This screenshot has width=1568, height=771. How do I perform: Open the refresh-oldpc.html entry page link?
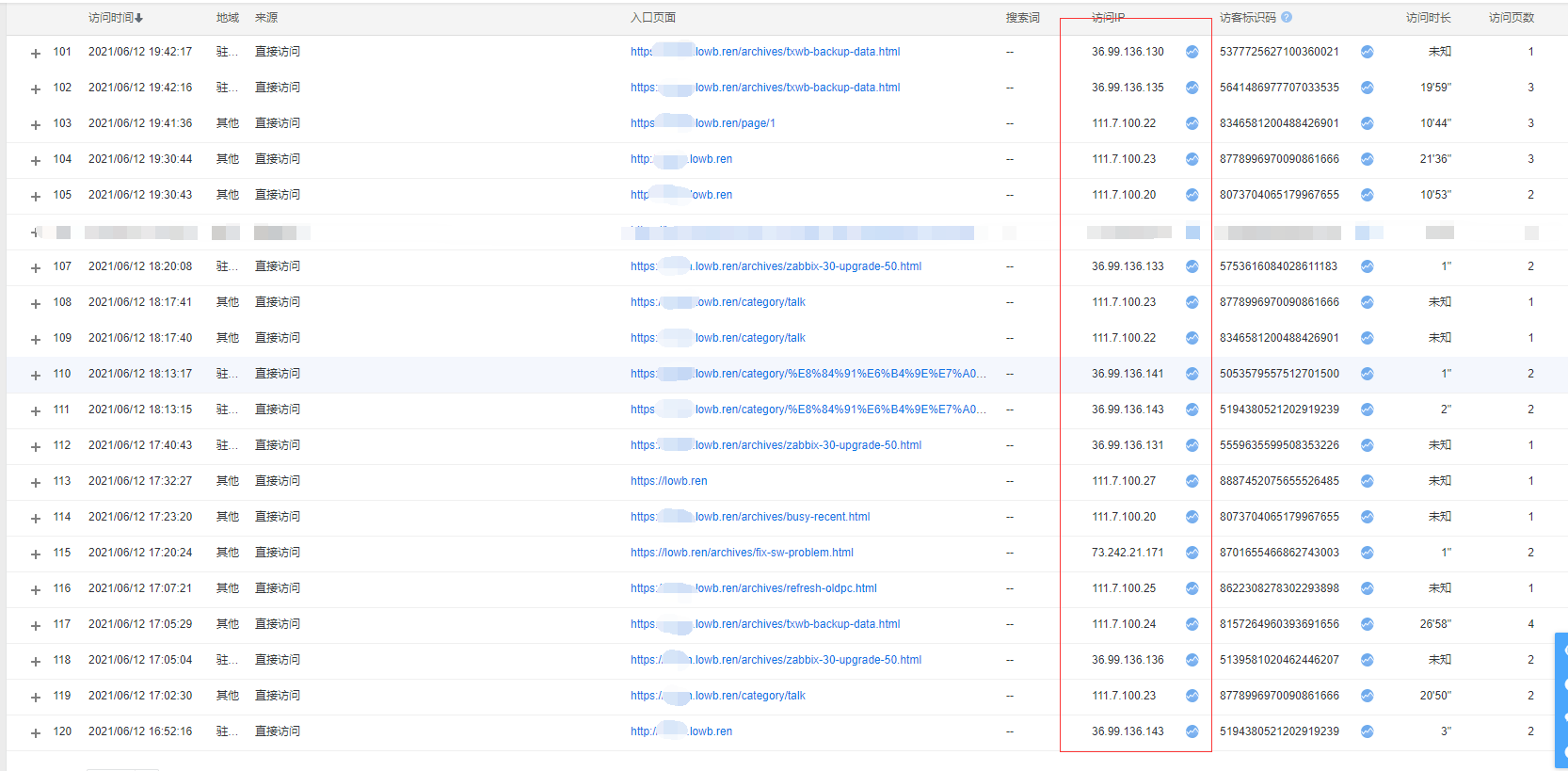pyautogui.click(x=753, y=588)
